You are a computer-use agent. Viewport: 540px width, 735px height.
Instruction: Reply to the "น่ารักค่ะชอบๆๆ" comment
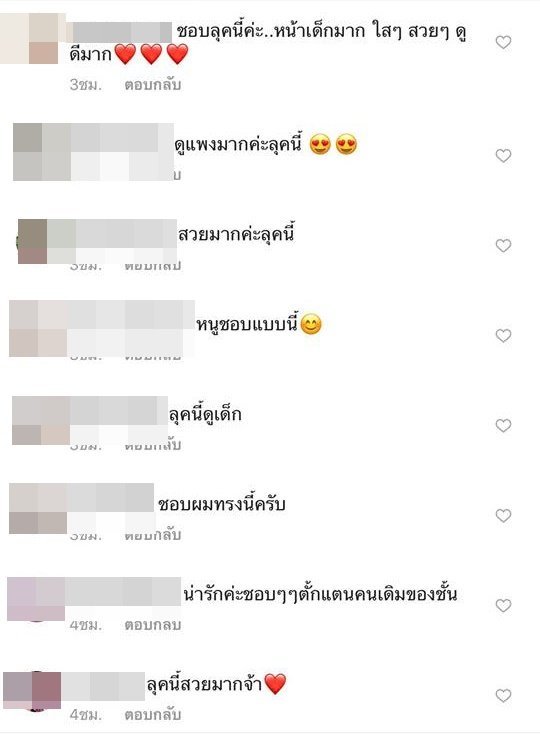pos(152,625)
